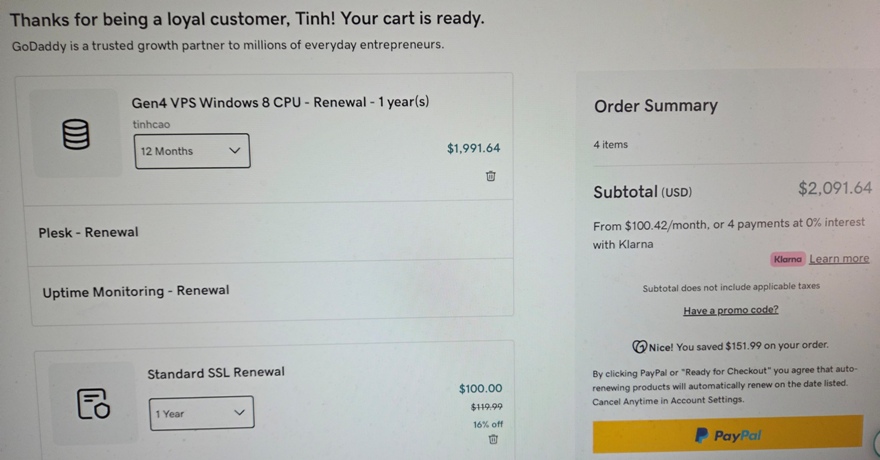Click the Standard SSL Renewal title
Image resolution: width=880 pixels, height=460 pixels.
pyautogui.click(x=216, y=373)
